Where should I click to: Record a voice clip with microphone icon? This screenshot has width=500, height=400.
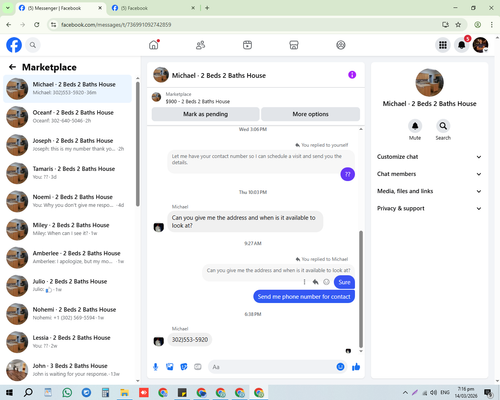(x=155, y=367)
